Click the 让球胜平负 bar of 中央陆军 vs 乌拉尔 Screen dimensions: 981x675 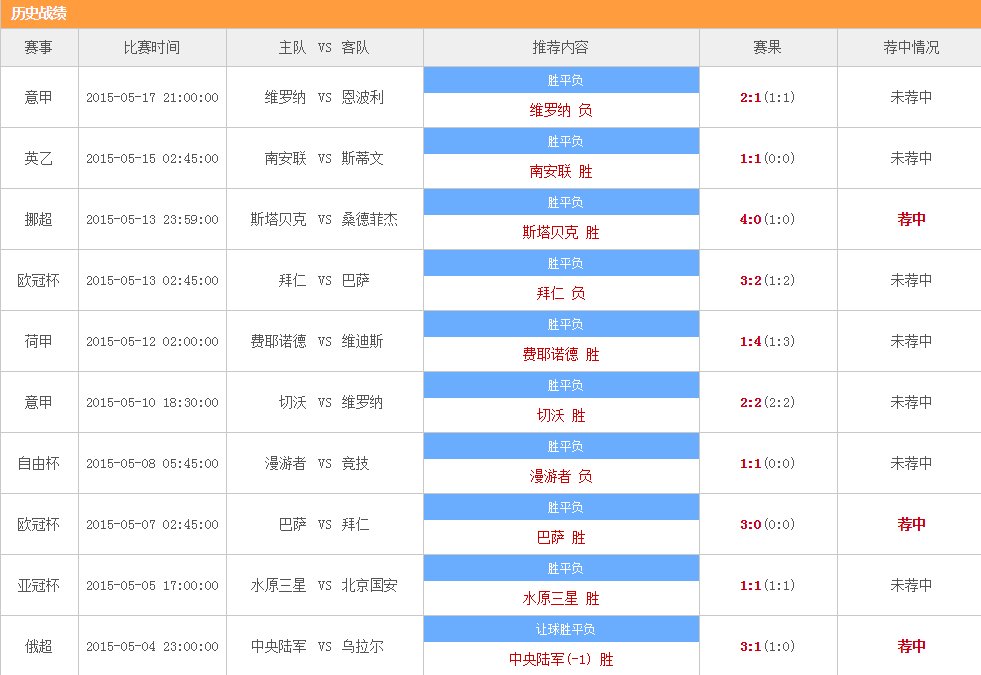(563, 629)
